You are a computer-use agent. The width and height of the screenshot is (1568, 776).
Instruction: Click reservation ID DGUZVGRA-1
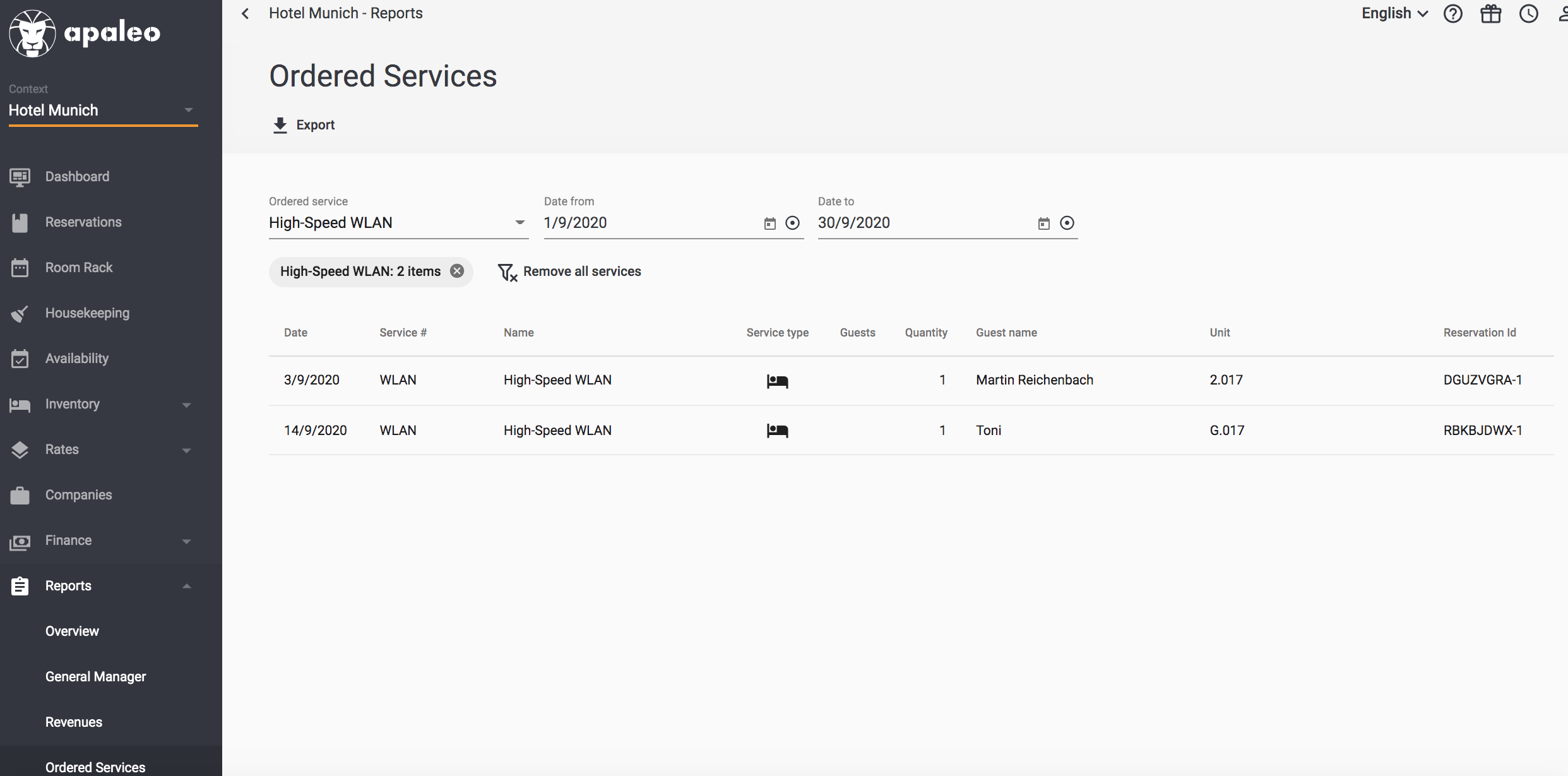(x=1483, y=380)
